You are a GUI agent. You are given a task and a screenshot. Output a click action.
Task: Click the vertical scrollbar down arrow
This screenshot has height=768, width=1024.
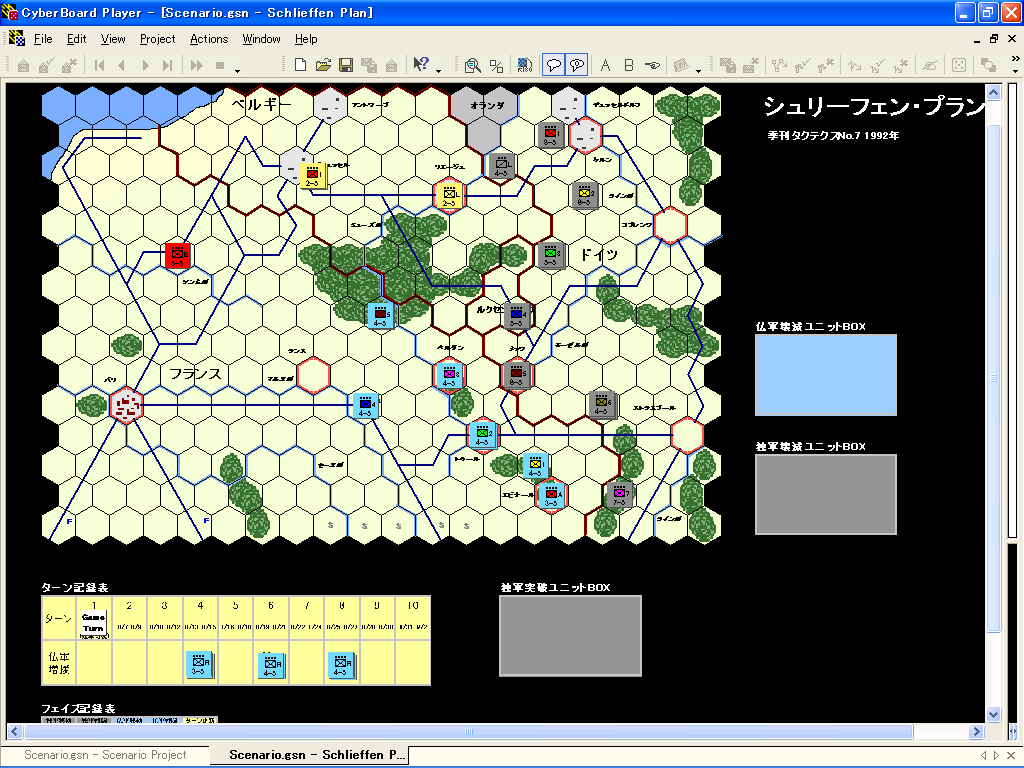click(x=993, y=714)
